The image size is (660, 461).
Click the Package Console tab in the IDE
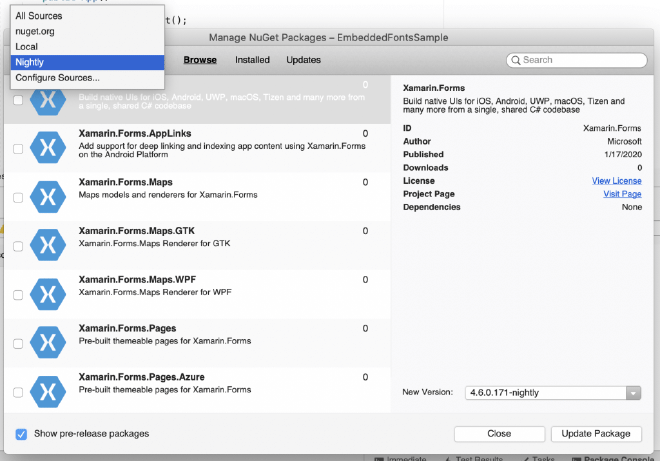[x=614, y=458]
